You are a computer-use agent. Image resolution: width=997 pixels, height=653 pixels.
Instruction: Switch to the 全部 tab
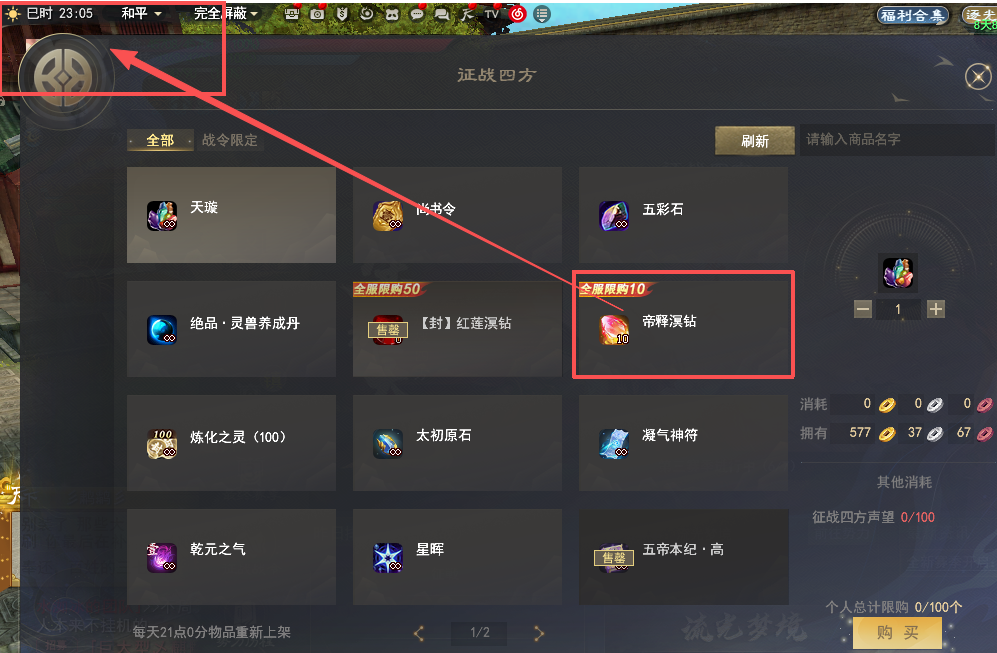tap(160, 140)
